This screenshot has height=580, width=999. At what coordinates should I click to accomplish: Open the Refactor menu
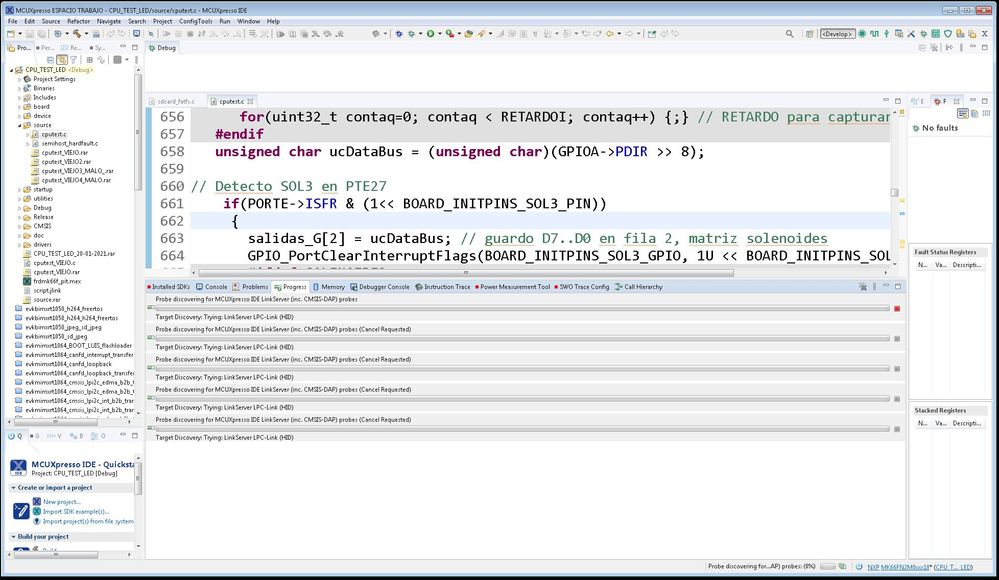click(x=79, y=21)
